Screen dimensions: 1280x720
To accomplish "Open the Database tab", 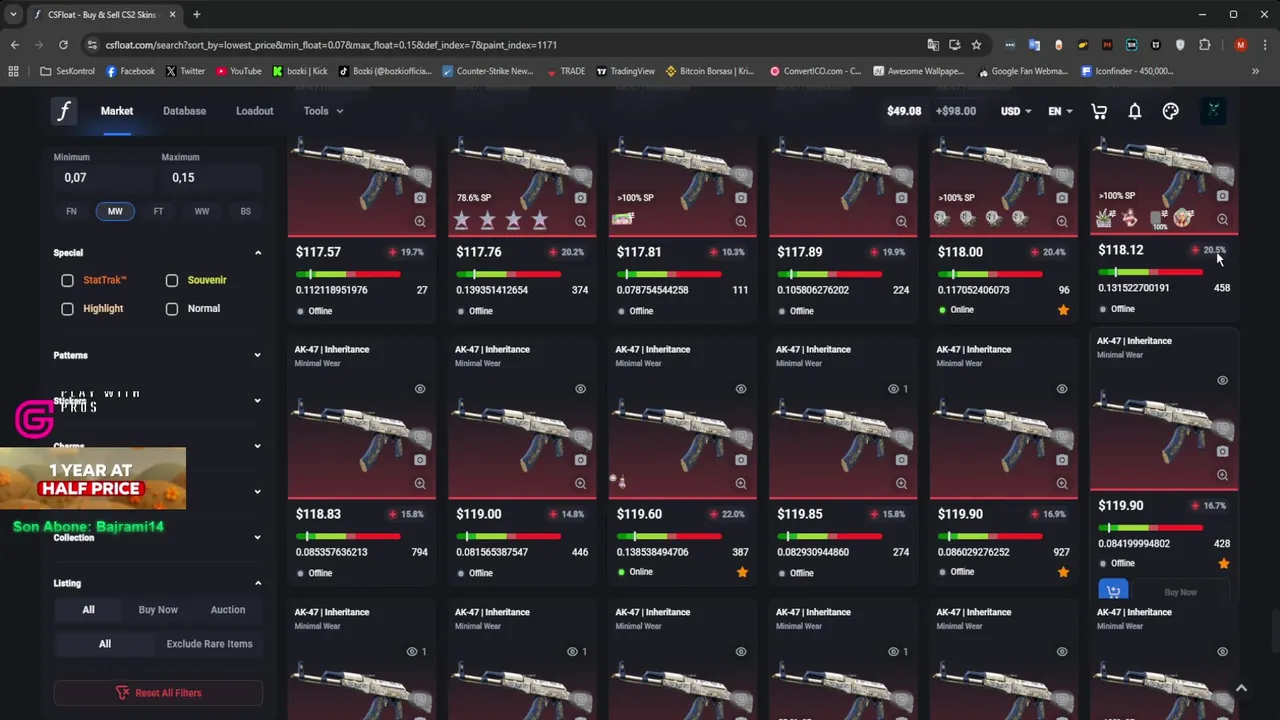I will (x=184, y=111).
